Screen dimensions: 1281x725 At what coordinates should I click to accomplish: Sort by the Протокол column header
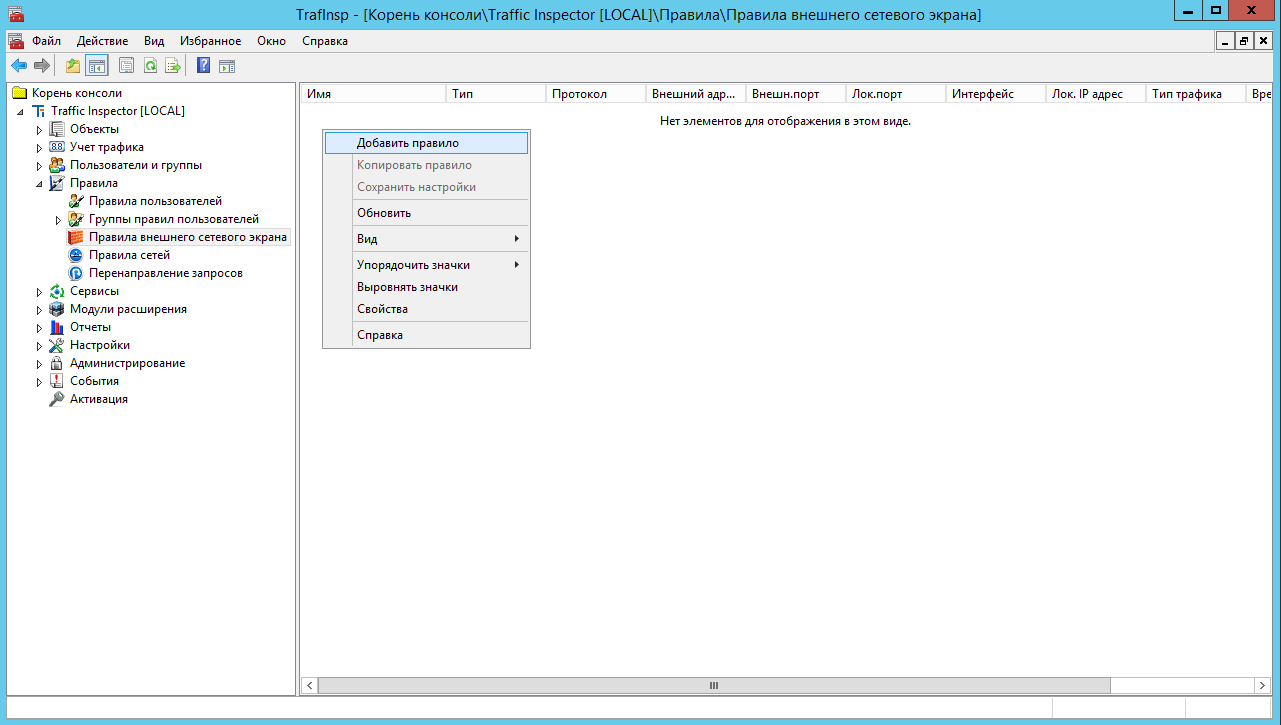[x=596, y=94]
